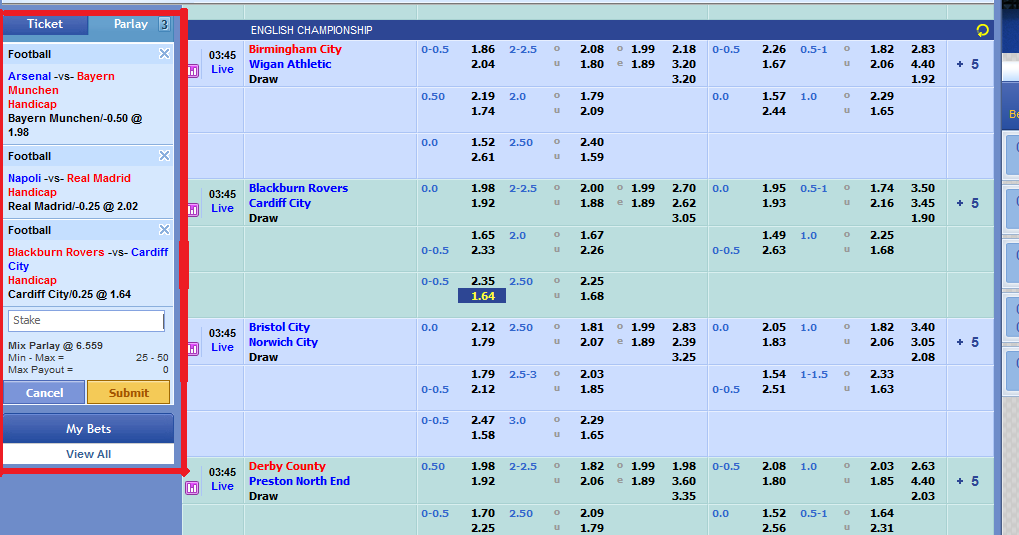This screenshot has height=535, width=1019.
Task: Pick Derby first-half under 0.5-1 odds 2.31
Action: click(882, 528)
